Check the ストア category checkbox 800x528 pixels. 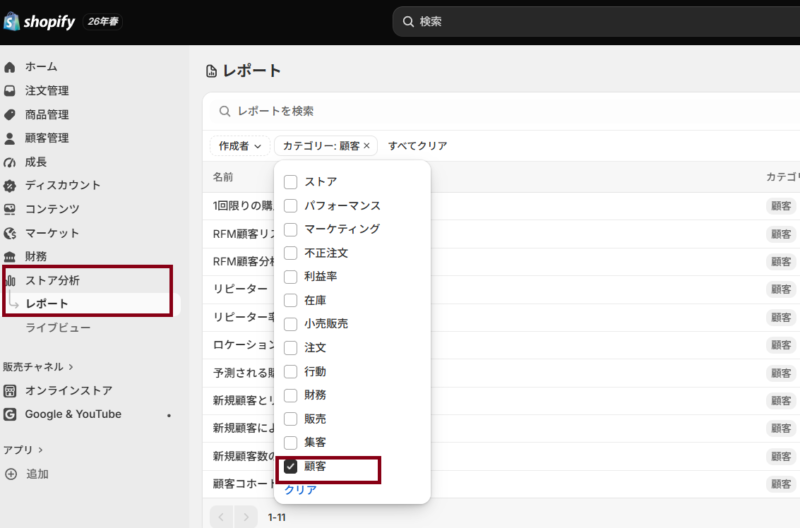point(290,182)
